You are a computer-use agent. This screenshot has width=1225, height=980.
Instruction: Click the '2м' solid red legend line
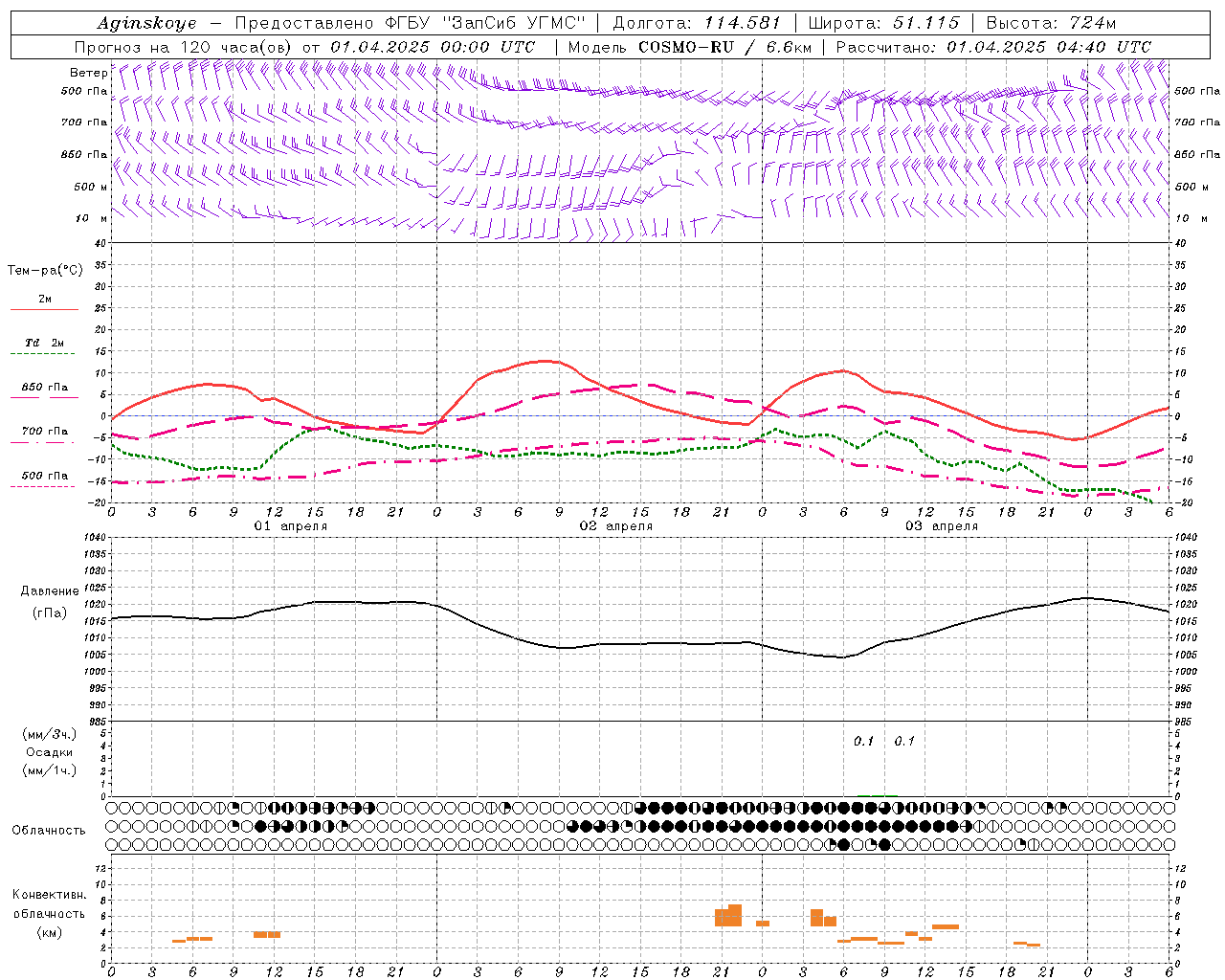click(45, 310)
